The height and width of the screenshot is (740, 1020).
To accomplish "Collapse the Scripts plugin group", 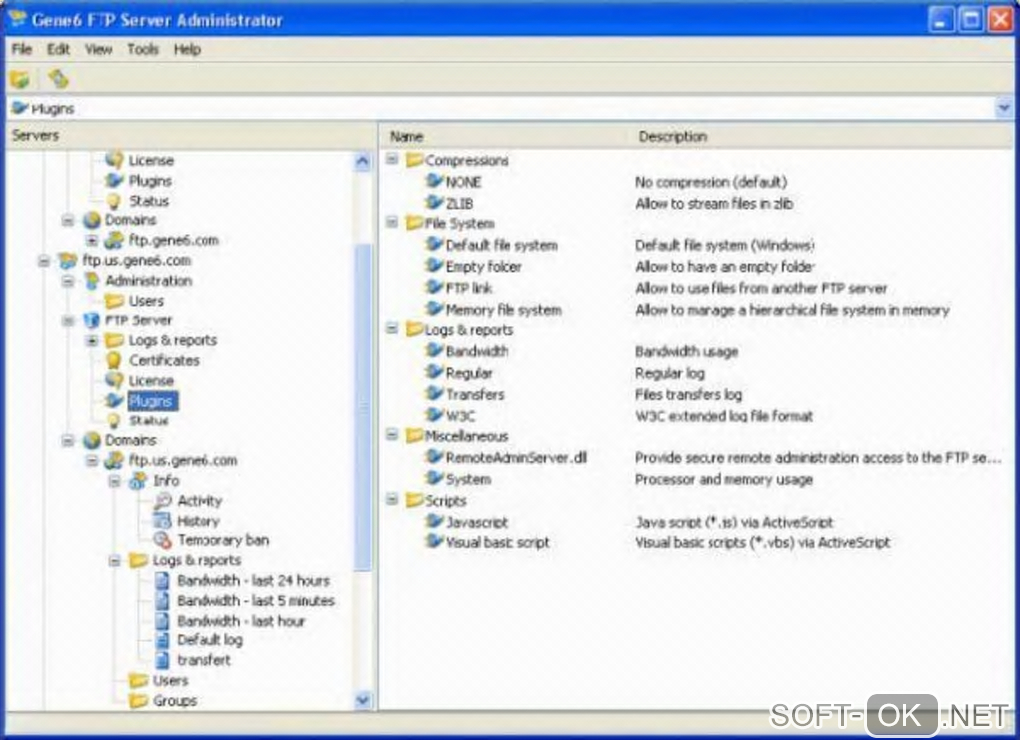I will tap(392, 499).
